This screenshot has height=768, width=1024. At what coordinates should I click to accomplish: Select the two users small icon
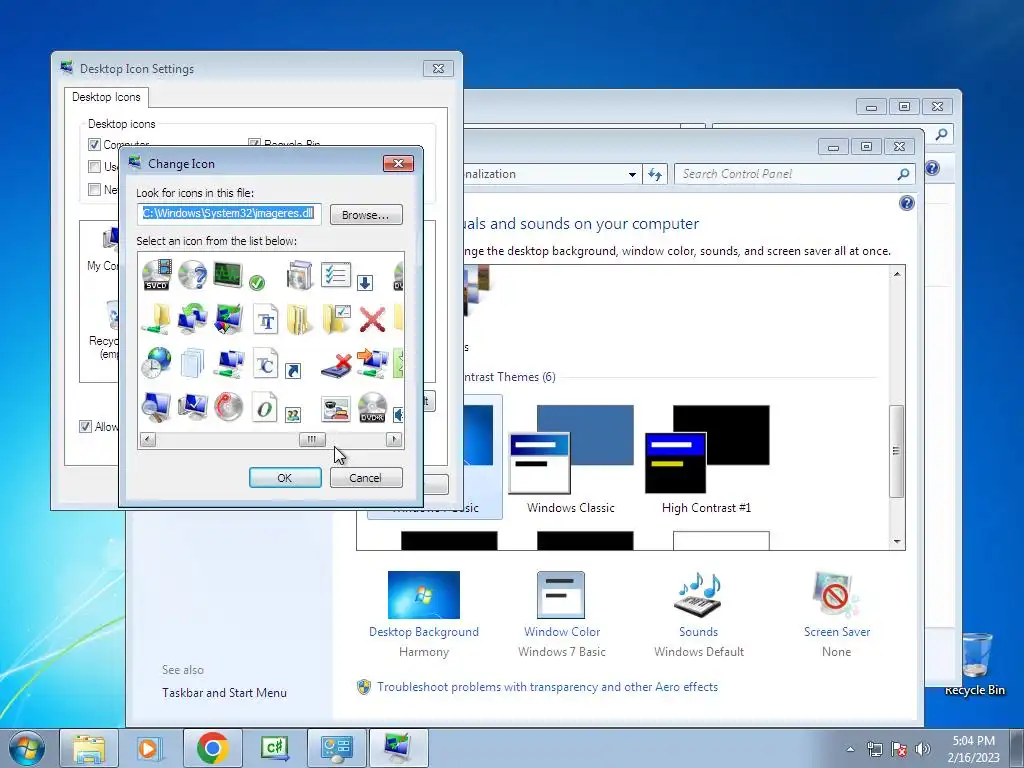(293, 415)
